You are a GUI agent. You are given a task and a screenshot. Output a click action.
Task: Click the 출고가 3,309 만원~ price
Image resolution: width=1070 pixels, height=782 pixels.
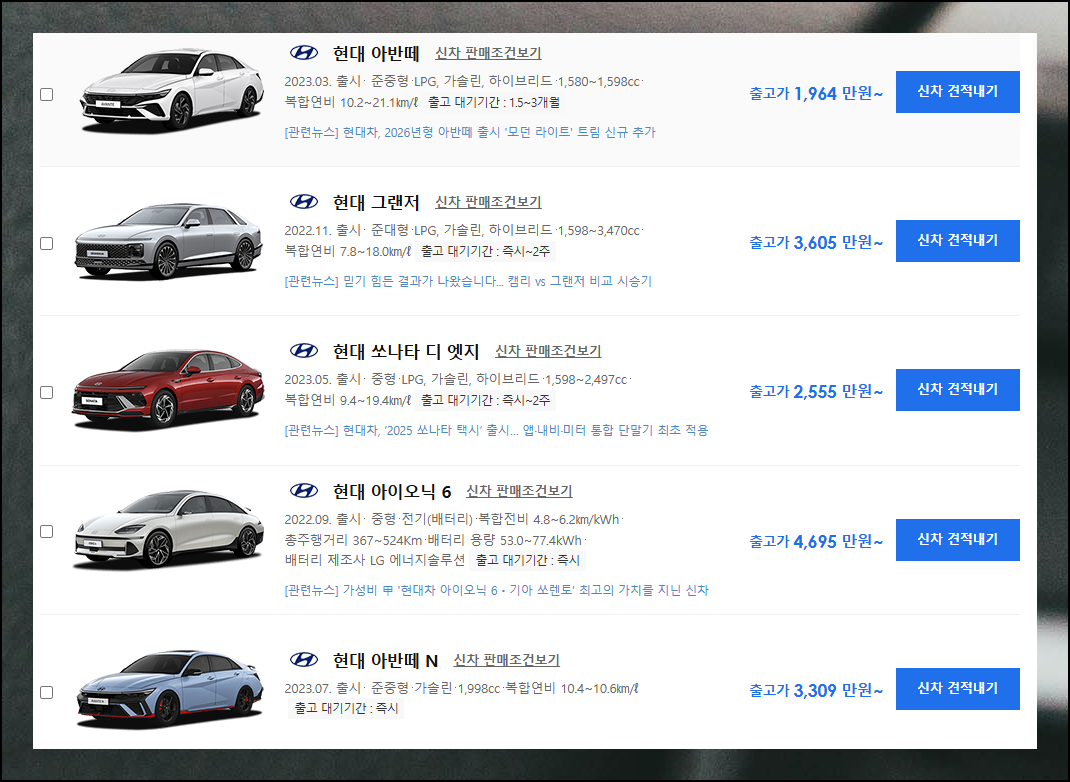point(816,690)
